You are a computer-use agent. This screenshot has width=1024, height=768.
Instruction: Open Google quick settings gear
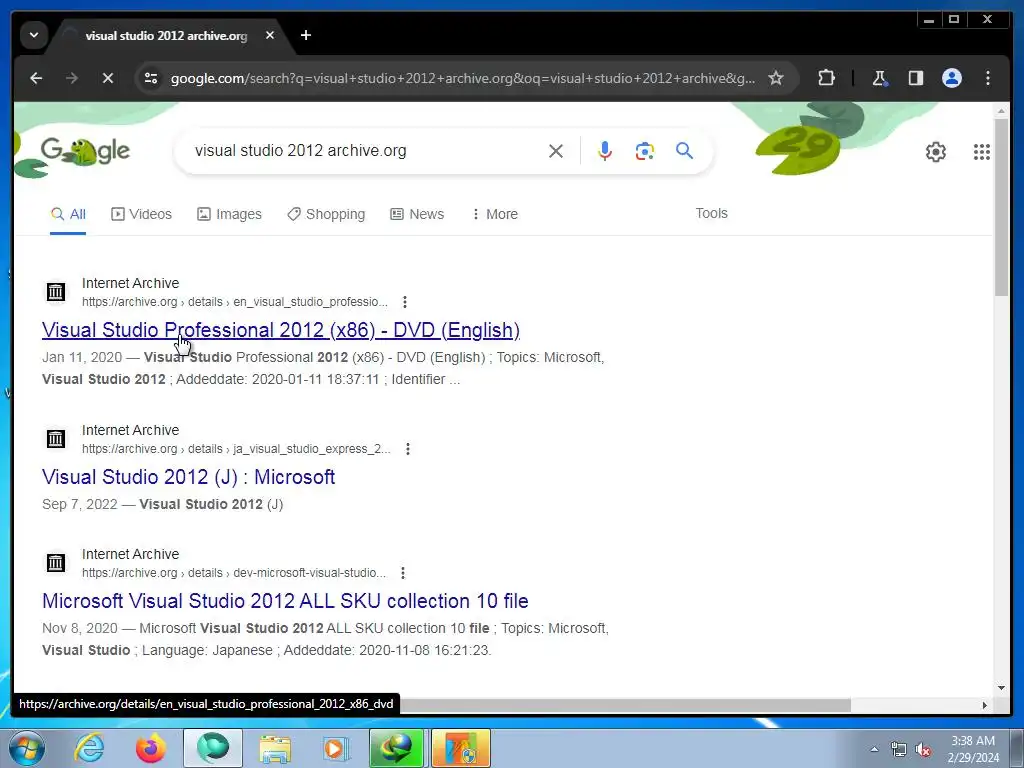pos(935,152)
